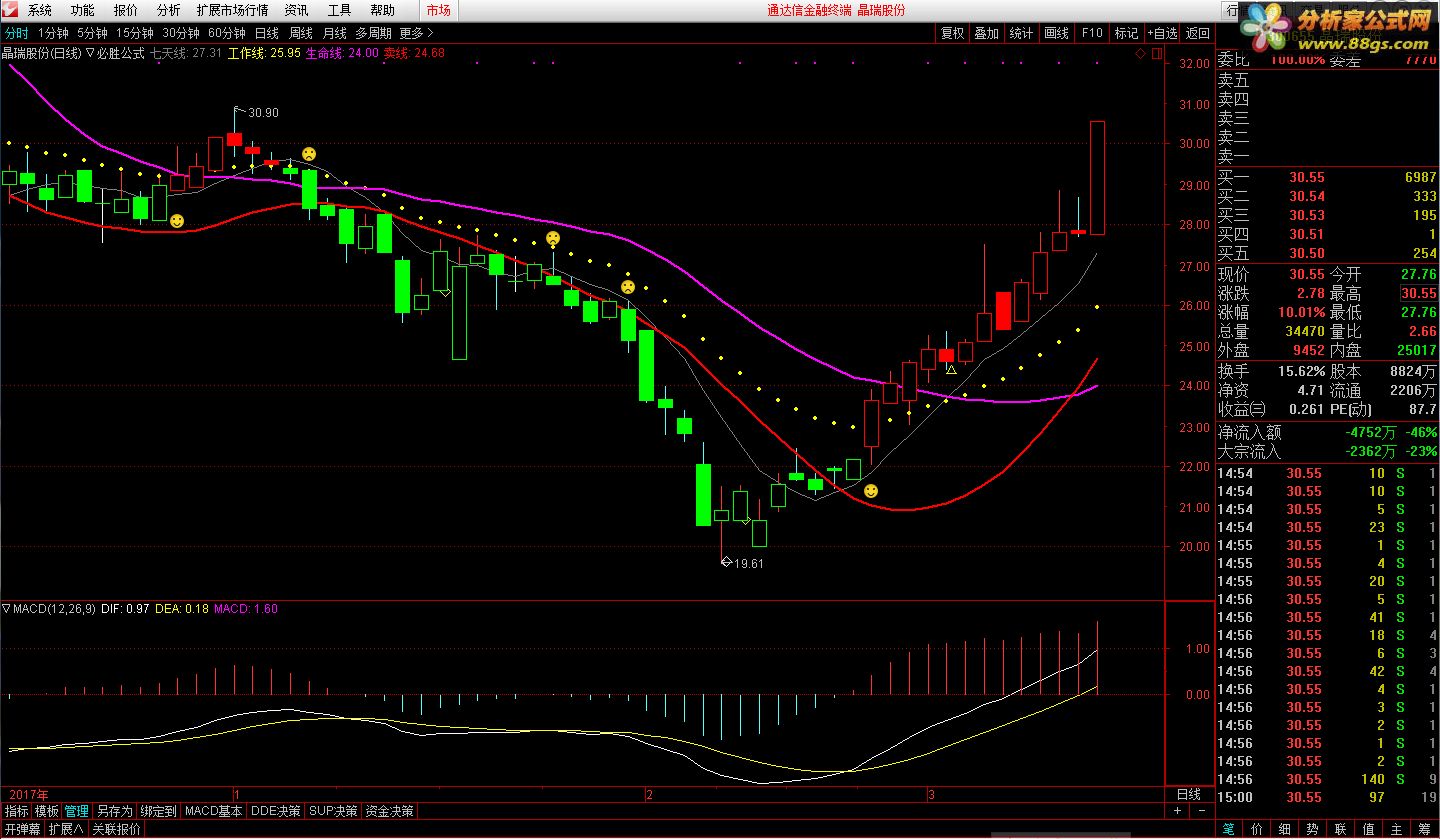Click the red app logo icon
The width and height of the screenshot is (1440, 839).
pyautogui.click(x=10, y=10)
